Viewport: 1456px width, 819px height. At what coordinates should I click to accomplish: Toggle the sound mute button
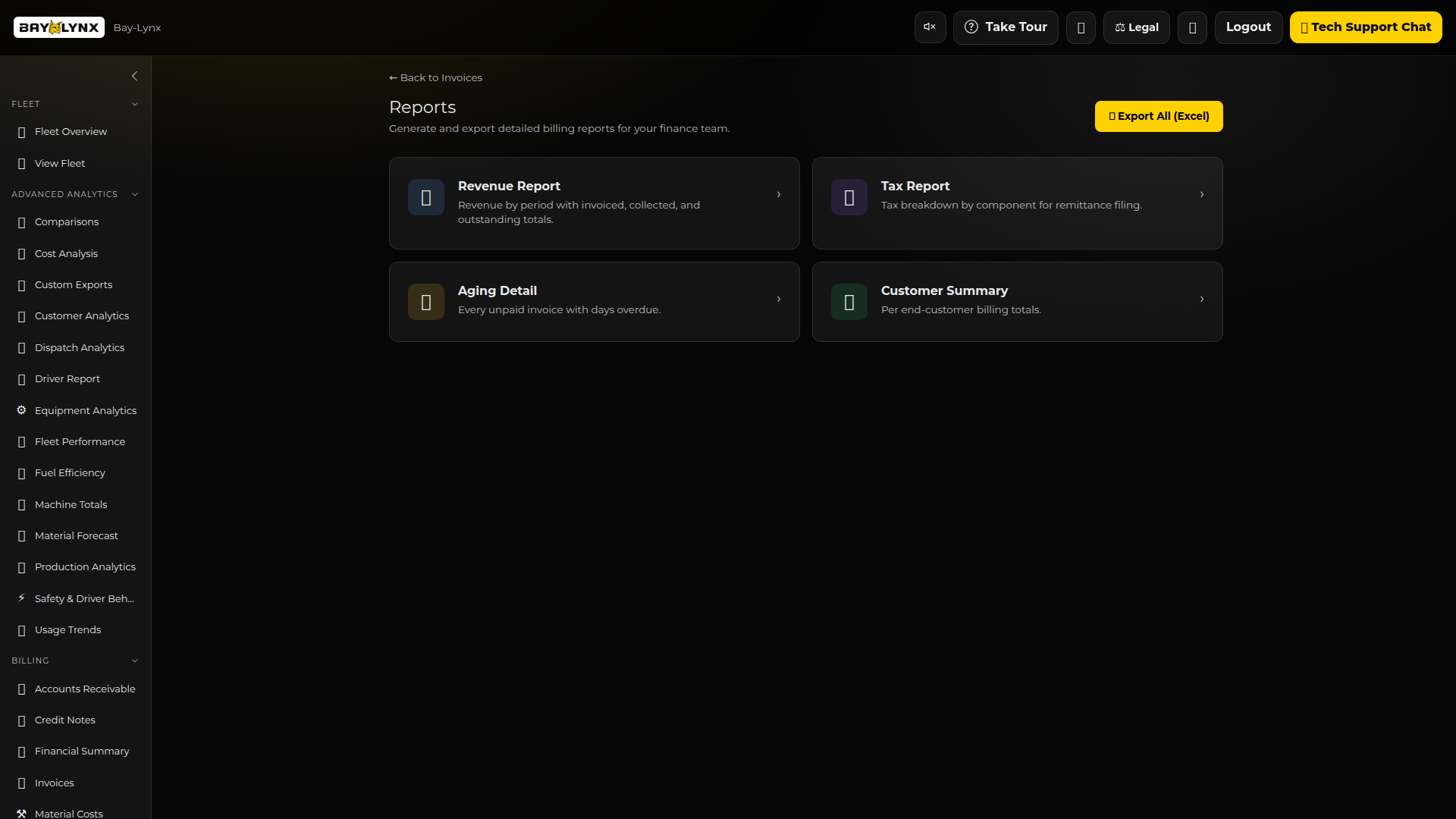pos(930,27)
